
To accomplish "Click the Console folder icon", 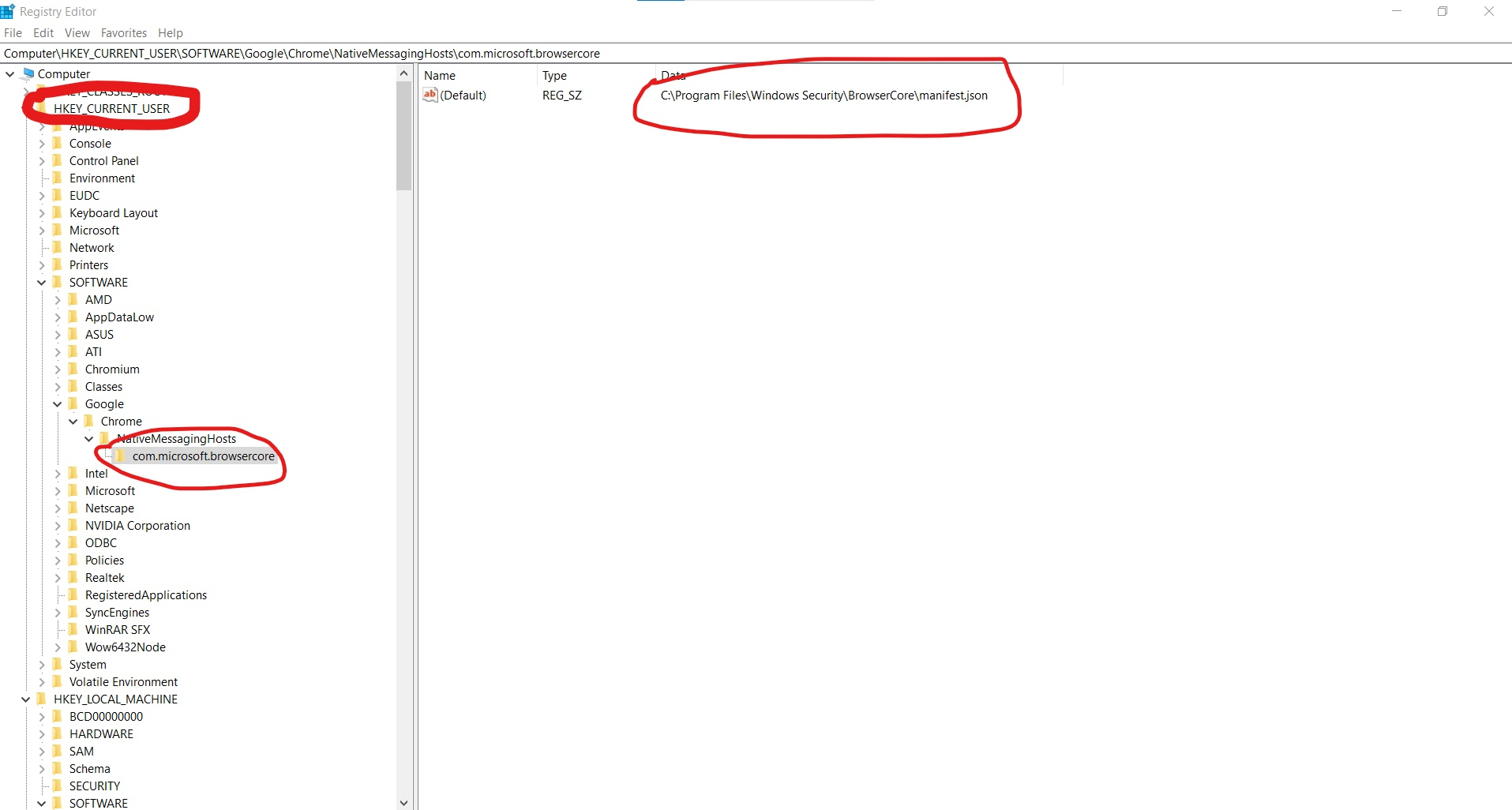I will click(x=57, y=143).
